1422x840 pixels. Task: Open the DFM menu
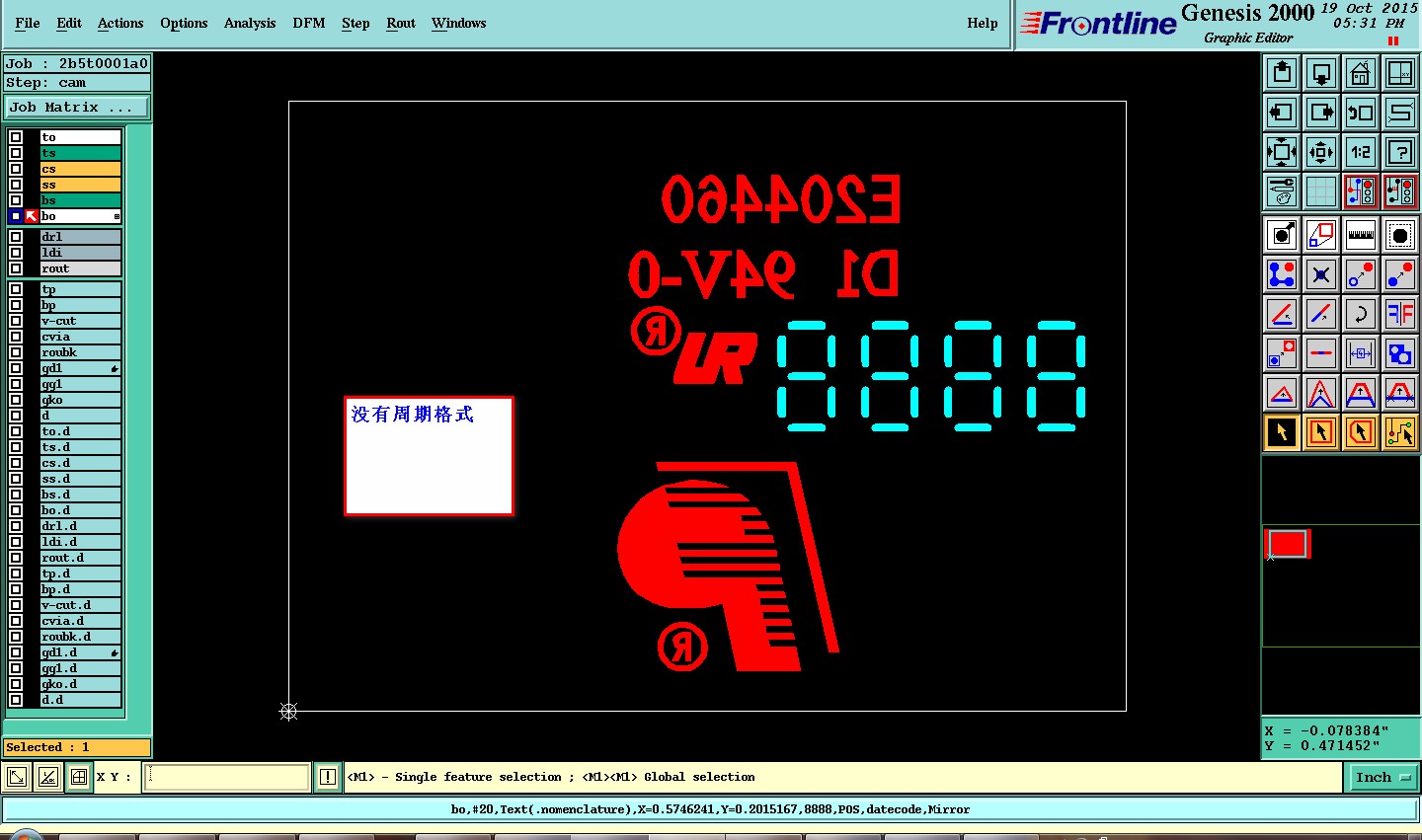(309, 23)
